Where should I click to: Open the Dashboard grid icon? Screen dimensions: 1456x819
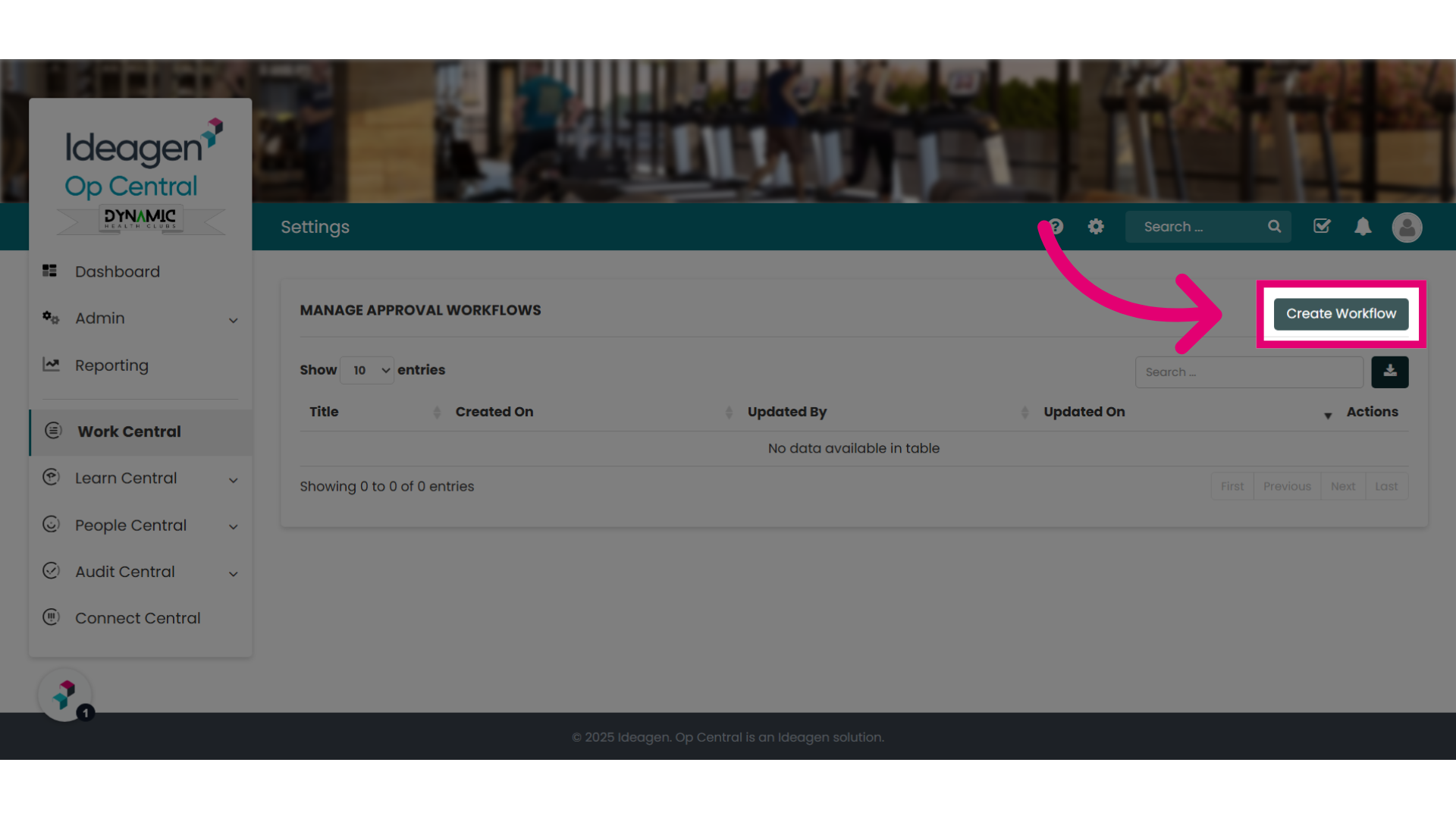tap(50, 271)
